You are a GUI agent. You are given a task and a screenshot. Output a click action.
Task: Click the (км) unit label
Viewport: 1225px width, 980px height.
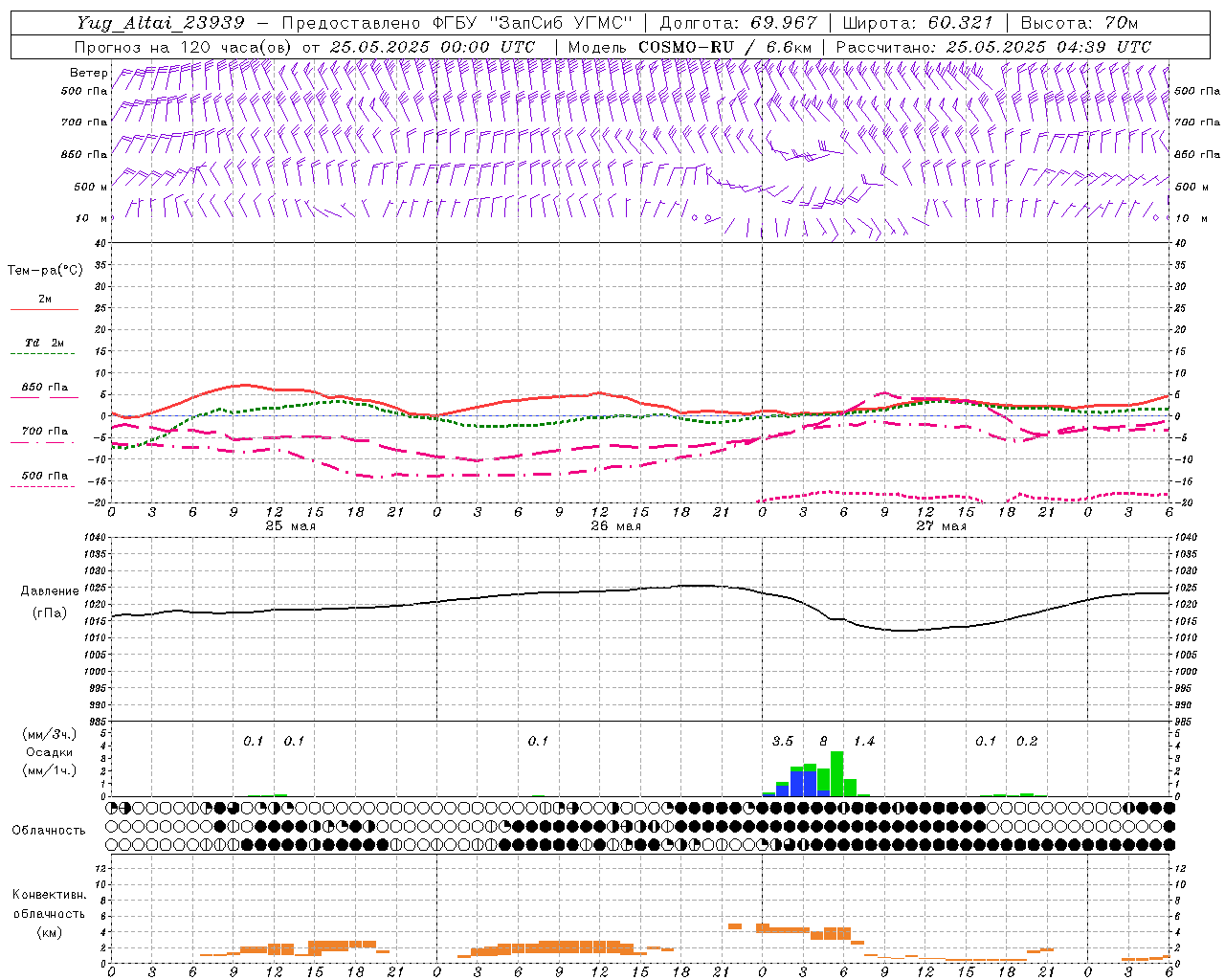[x=49, y=932]
